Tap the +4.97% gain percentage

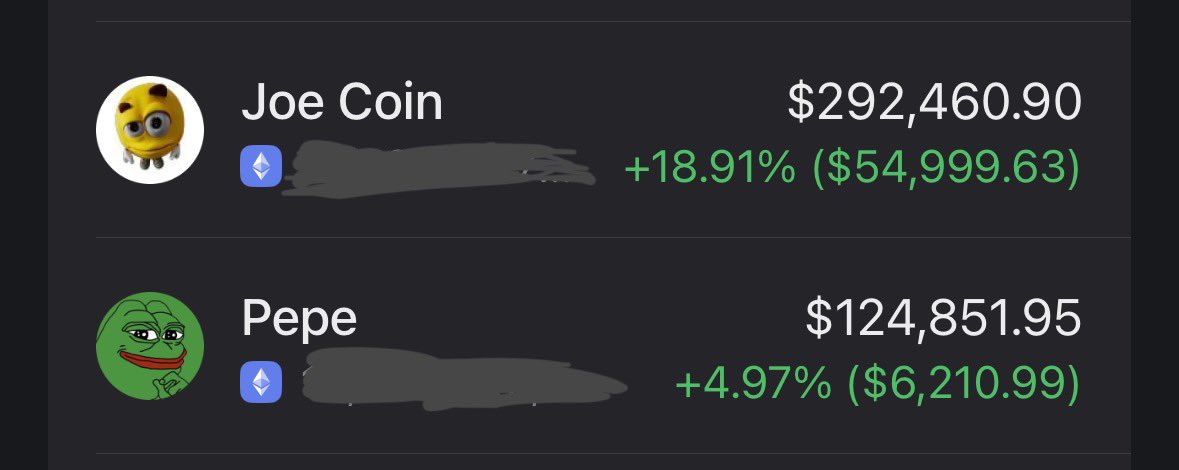pos(753,383)
